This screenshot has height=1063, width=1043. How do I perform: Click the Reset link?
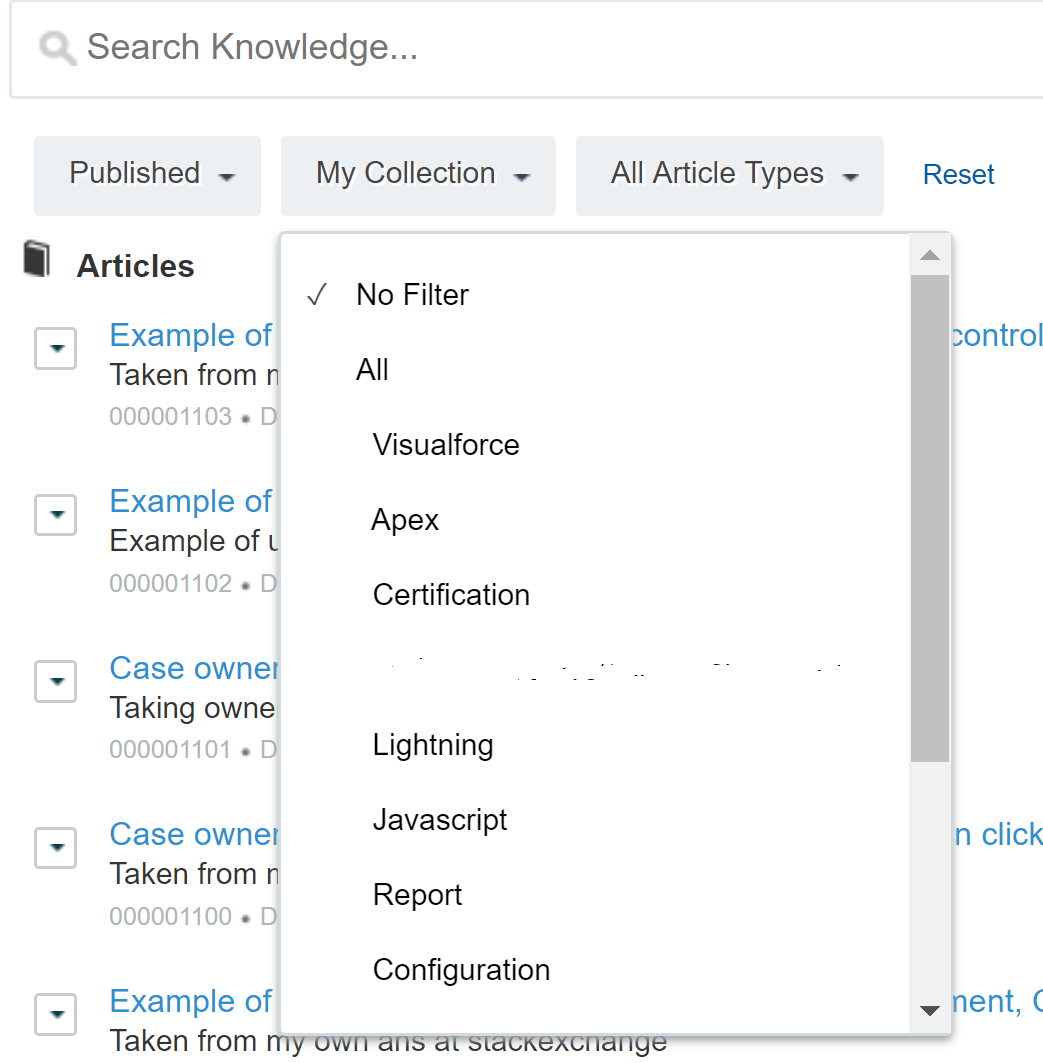point(958,175)
